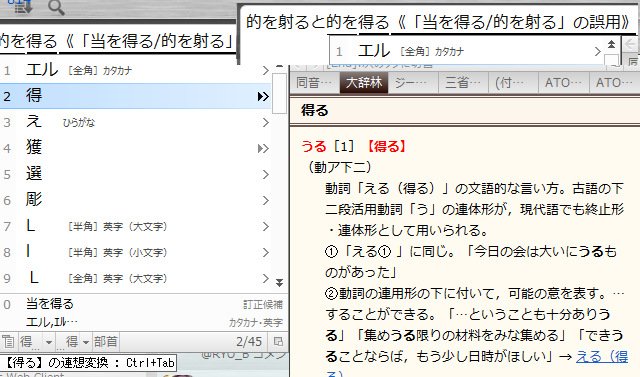
Task: Switch to the 同音… dictionary tab
Action: coord(314,83)
